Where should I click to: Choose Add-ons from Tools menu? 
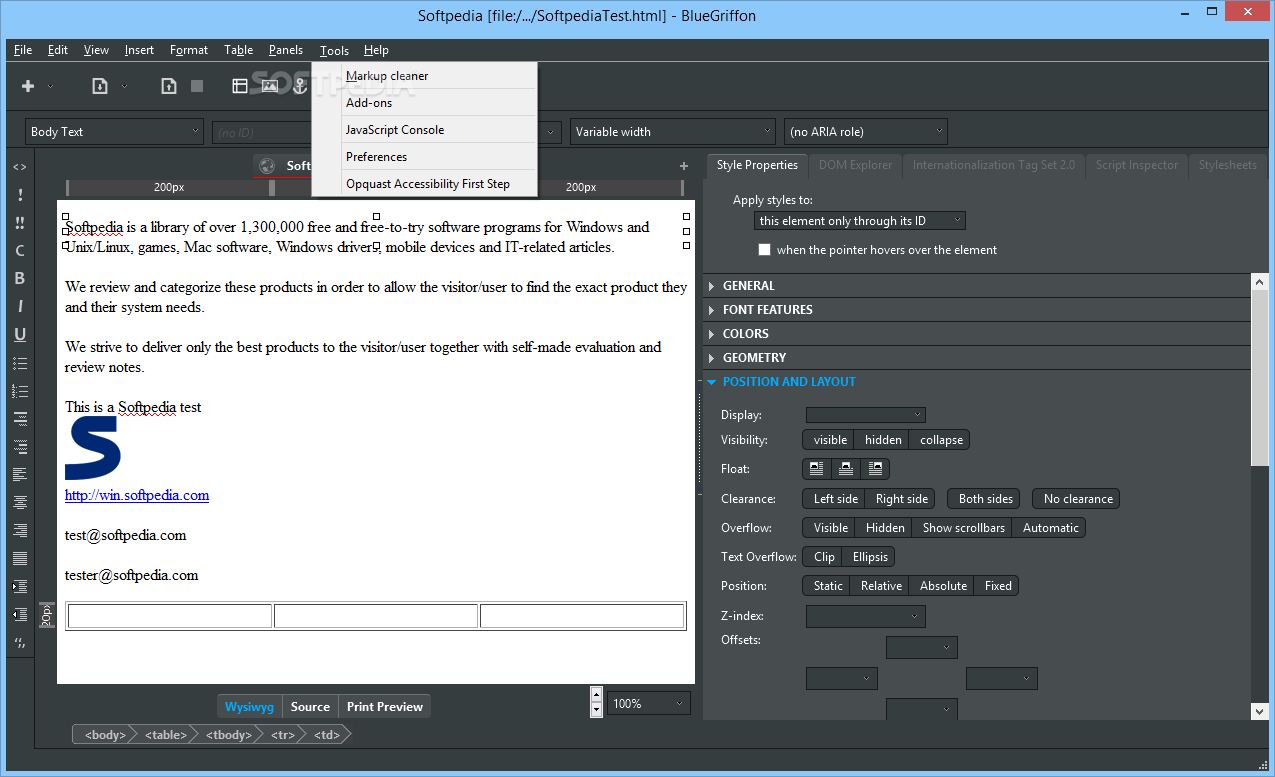point(425,103)
